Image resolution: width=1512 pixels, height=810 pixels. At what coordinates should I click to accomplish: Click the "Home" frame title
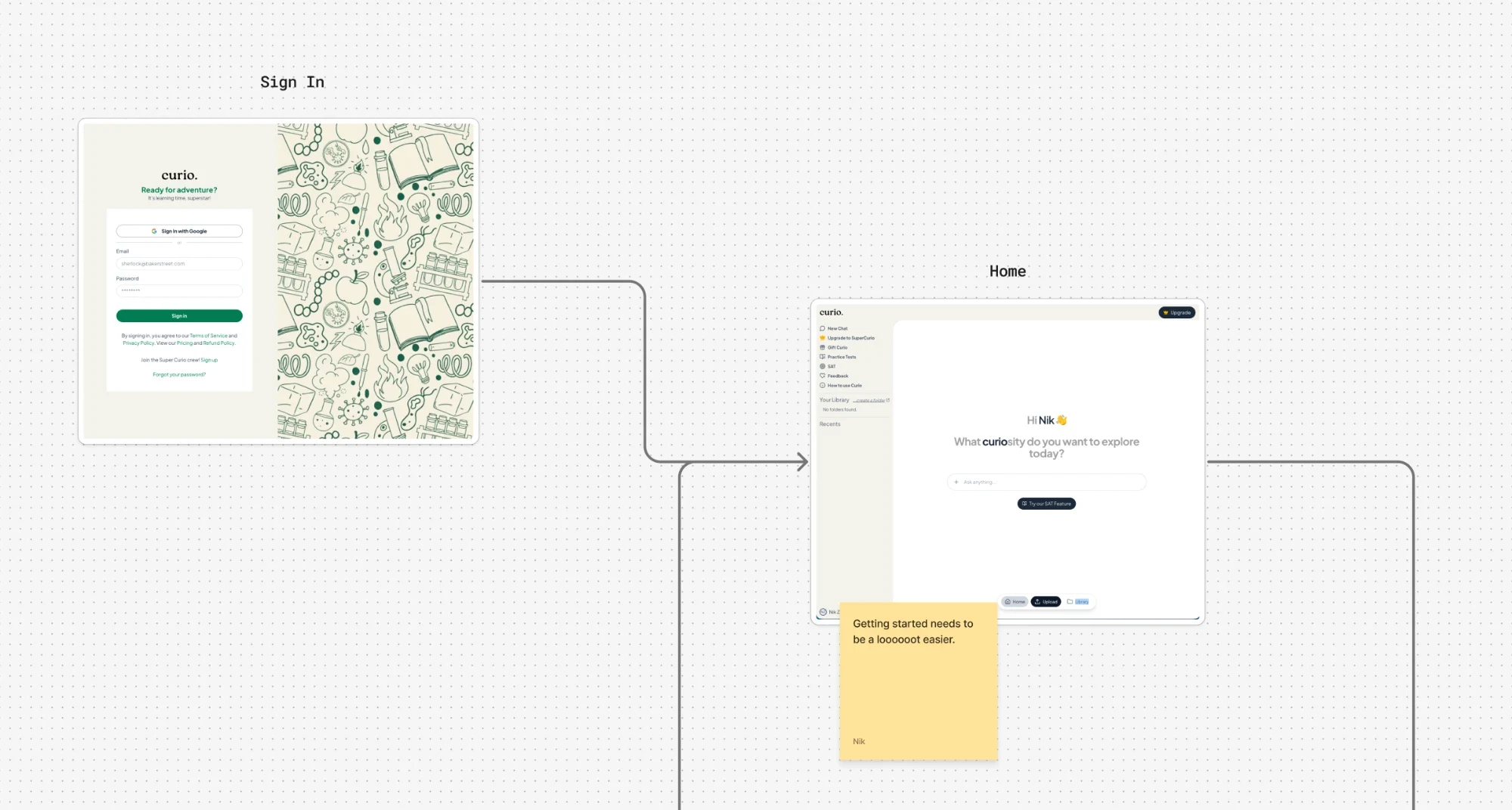click(1008, 272)
